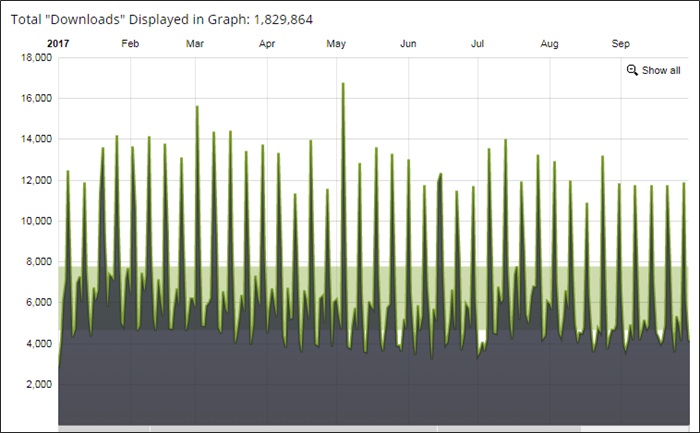The height and width of the screenshot is (433, 700).
Task: Click the magnifier icon beside Show all
Action: [632, 70]
